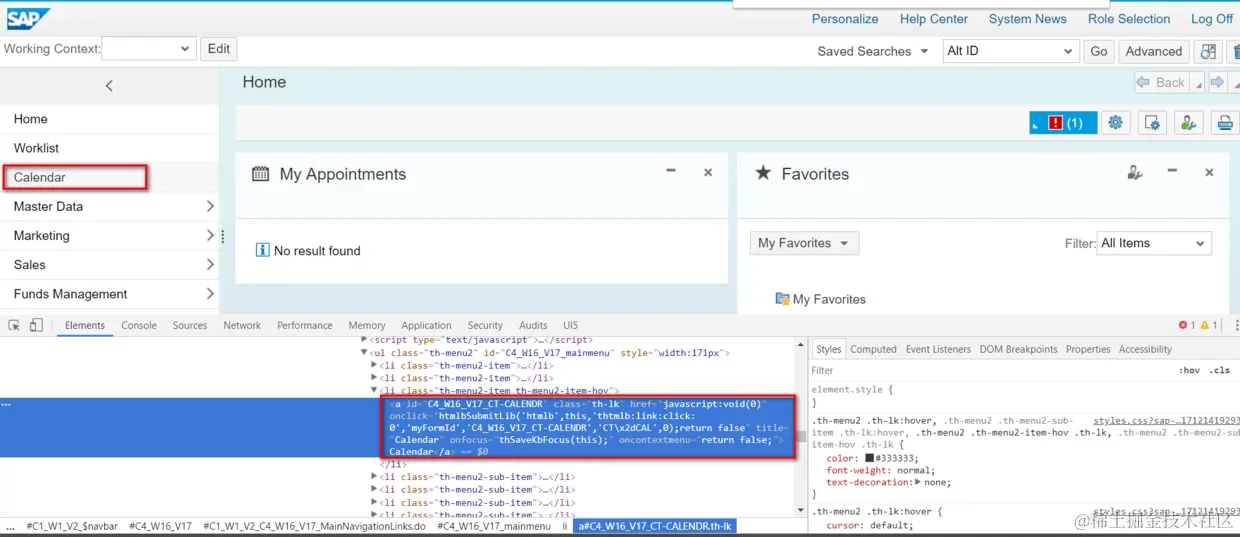Minimize the Favorites tile
The width and height of the screenshot is (1240, 537).
point(1172,171)
